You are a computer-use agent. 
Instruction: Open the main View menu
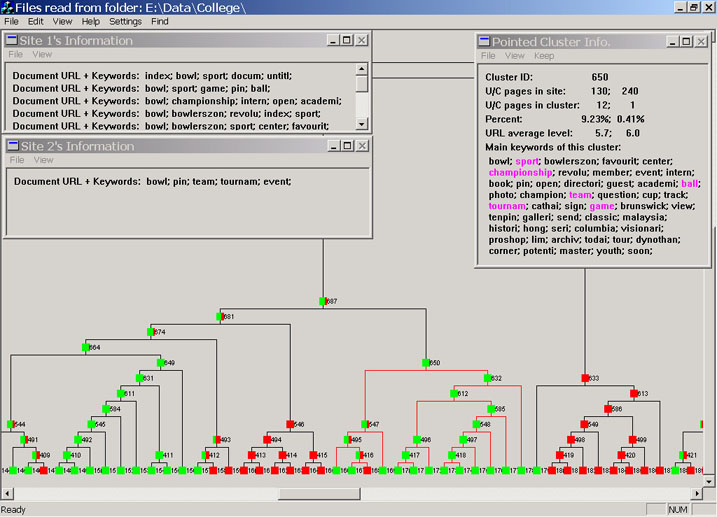coord(62,21)
